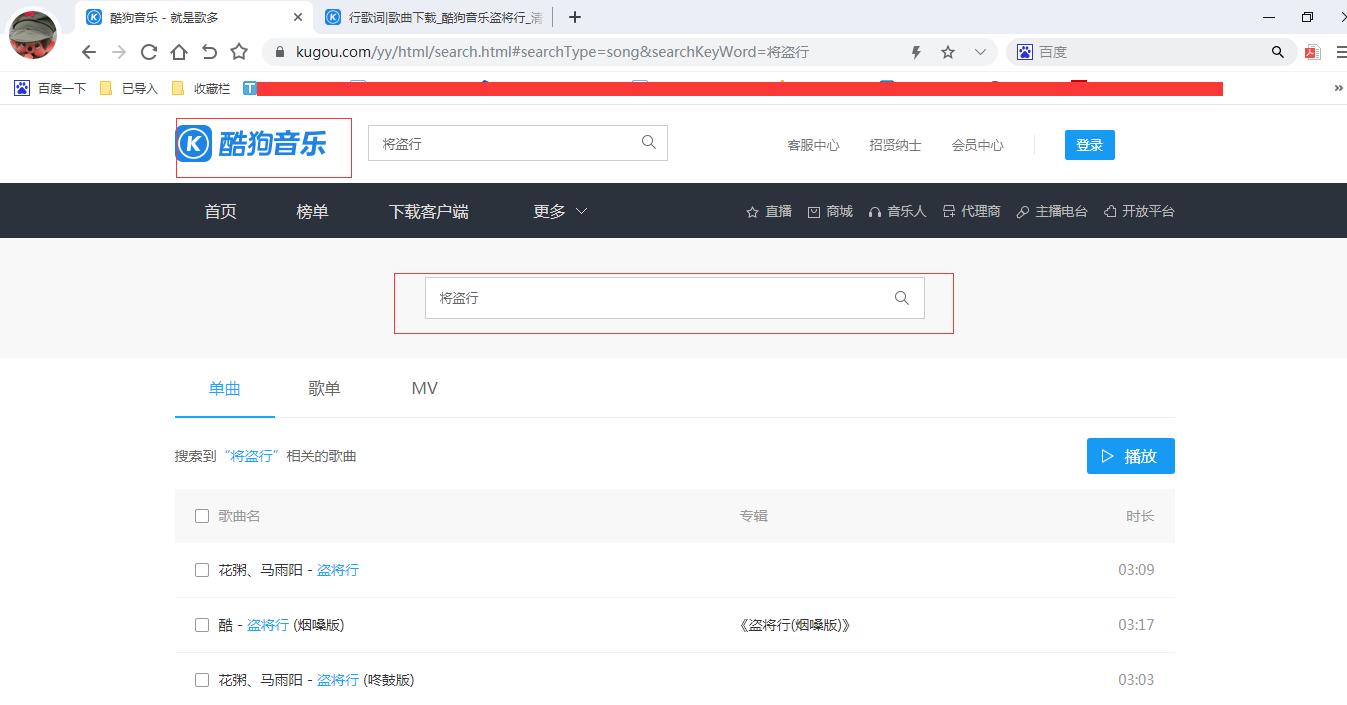
Task: Check the 盗将行 (烟嗓版) song
Action: coord(201,624)
